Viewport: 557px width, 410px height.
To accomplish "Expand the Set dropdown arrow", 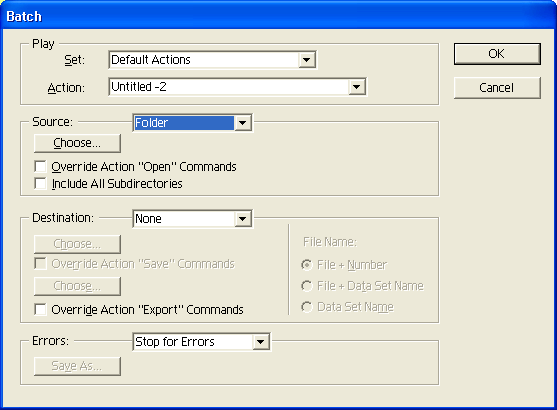I will (307, 60).
